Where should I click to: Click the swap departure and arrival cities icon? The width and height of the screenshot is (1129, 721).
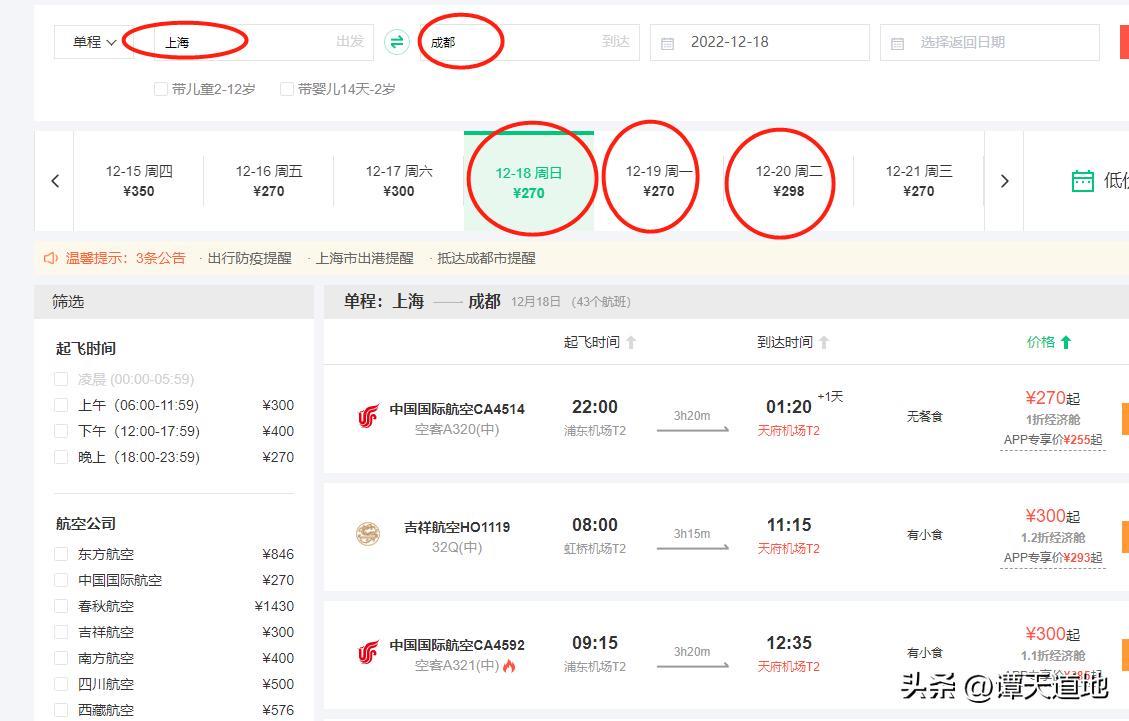click(397, 42)
